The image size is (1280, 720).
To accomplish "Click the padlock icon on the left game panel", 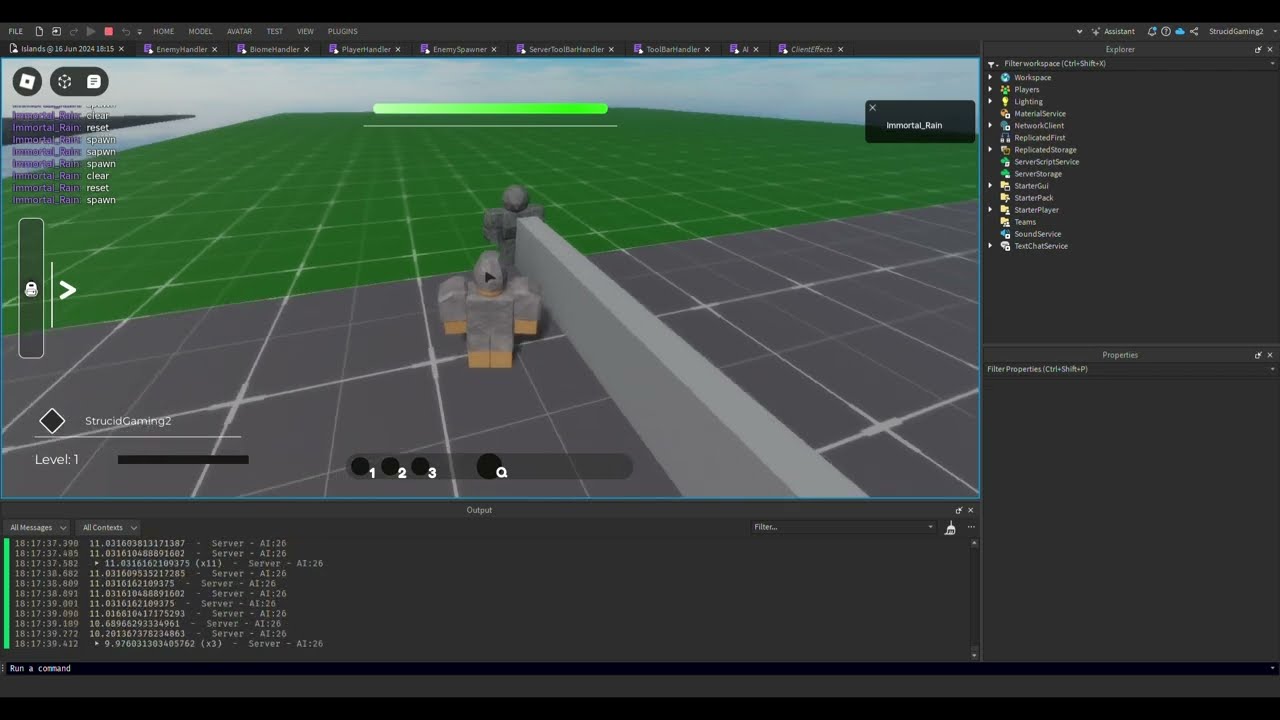I will point(31,289).
